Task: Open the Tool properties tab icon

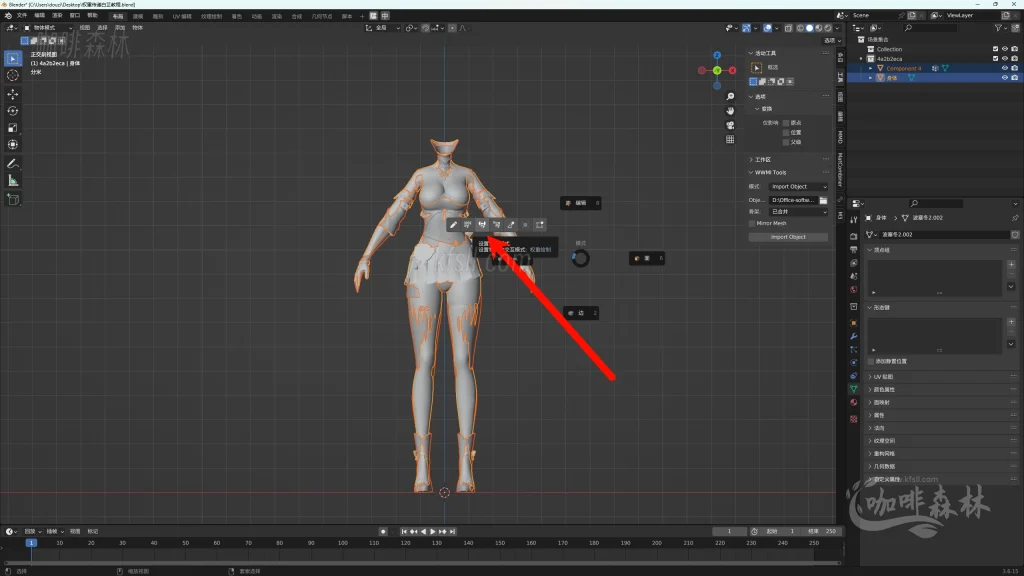Action: (x=854, y=219)
